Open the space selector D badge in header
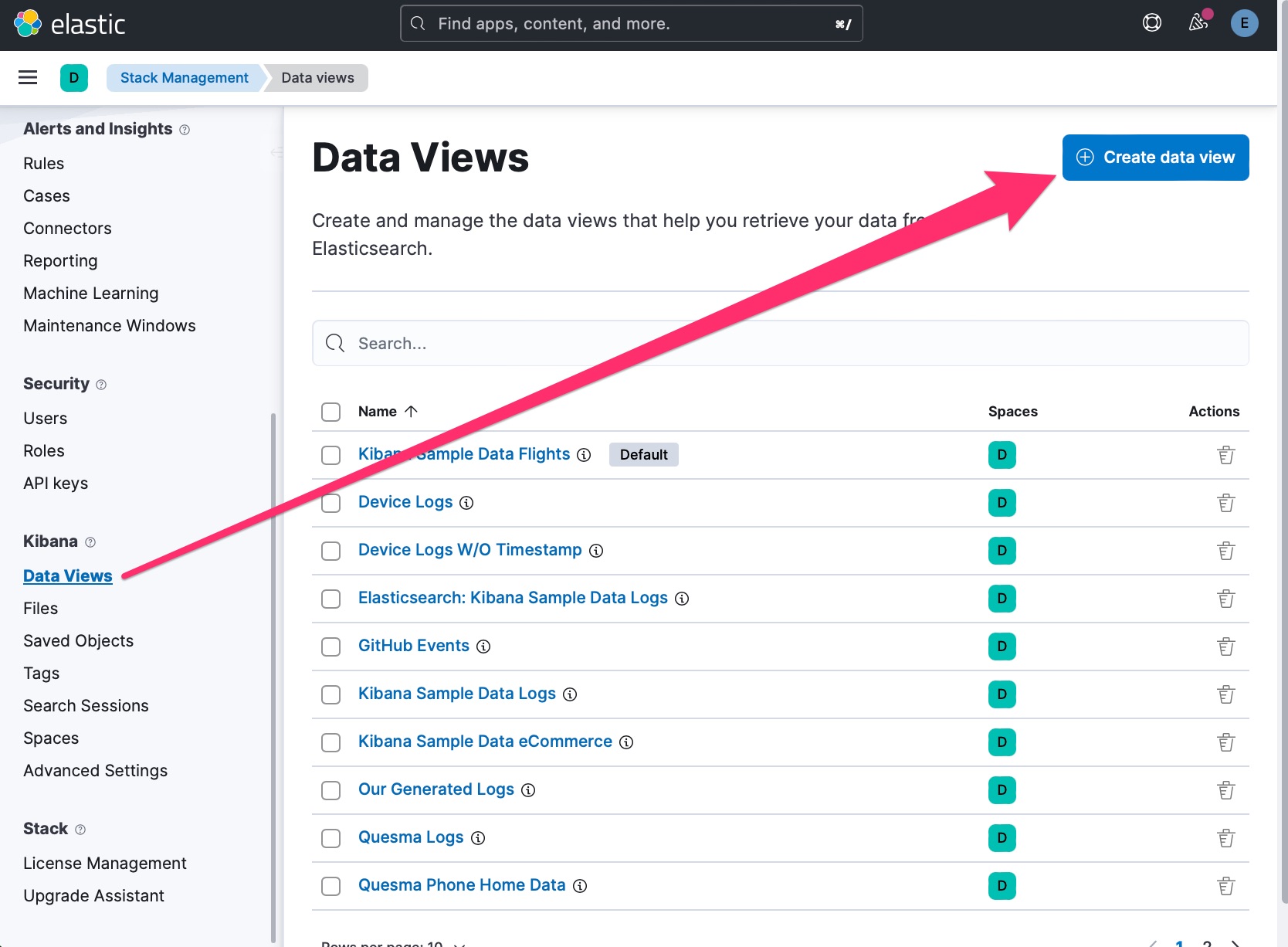 coord(74,77)
